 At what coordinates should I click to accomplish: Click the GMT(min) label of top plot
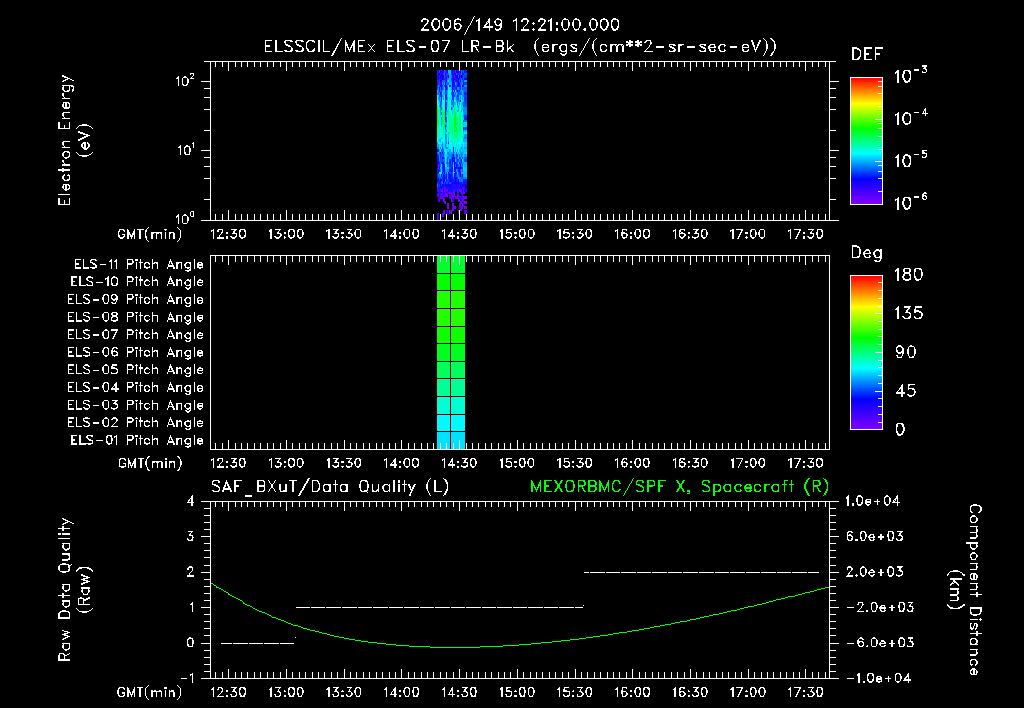[x=149, y=234]
